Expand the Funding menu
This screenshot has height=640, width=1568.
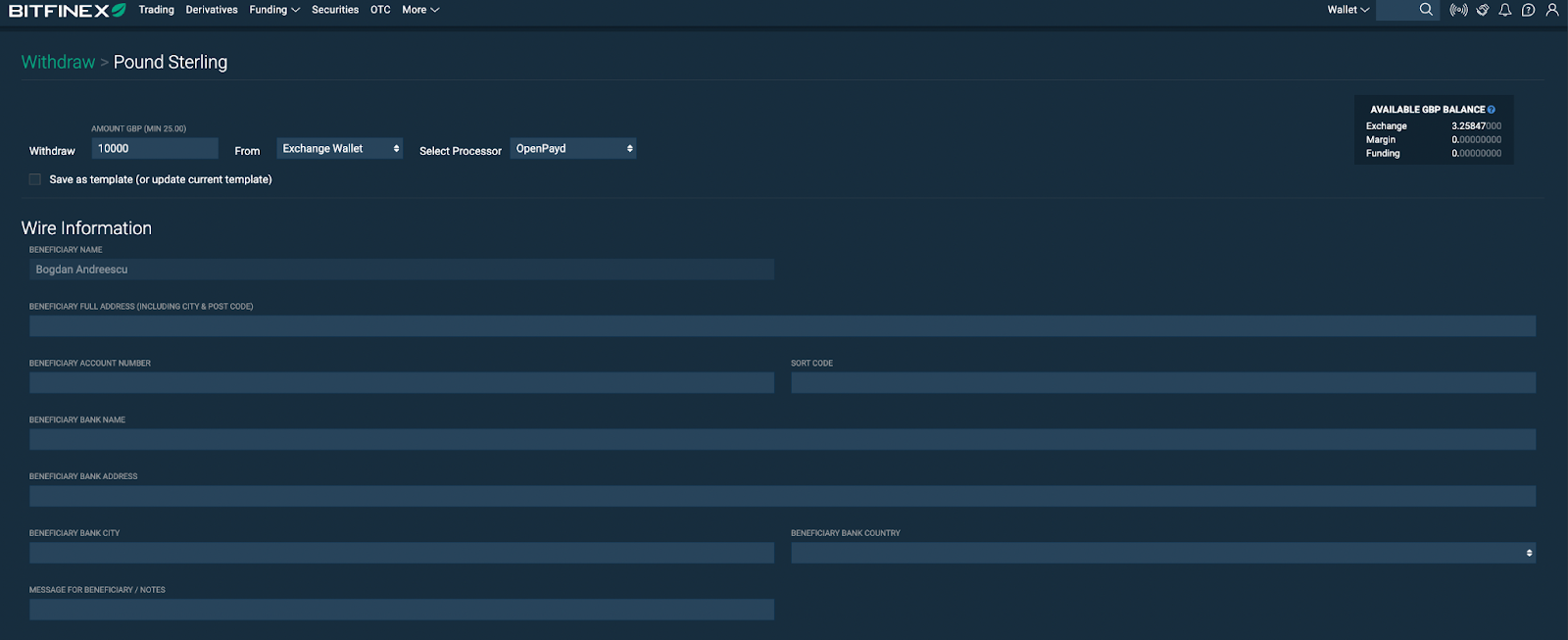274,10
